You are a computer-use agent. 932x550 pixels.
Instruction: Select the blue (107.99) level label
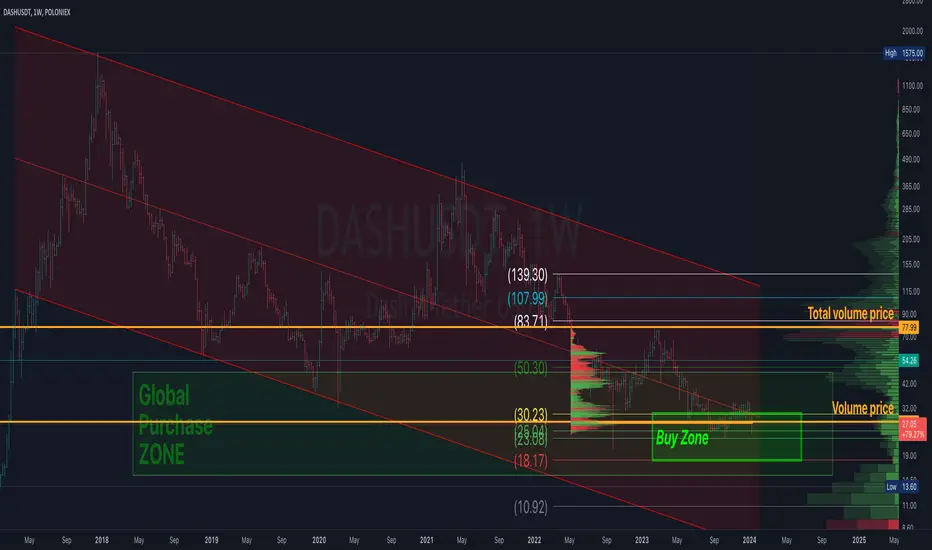(527, 298)
